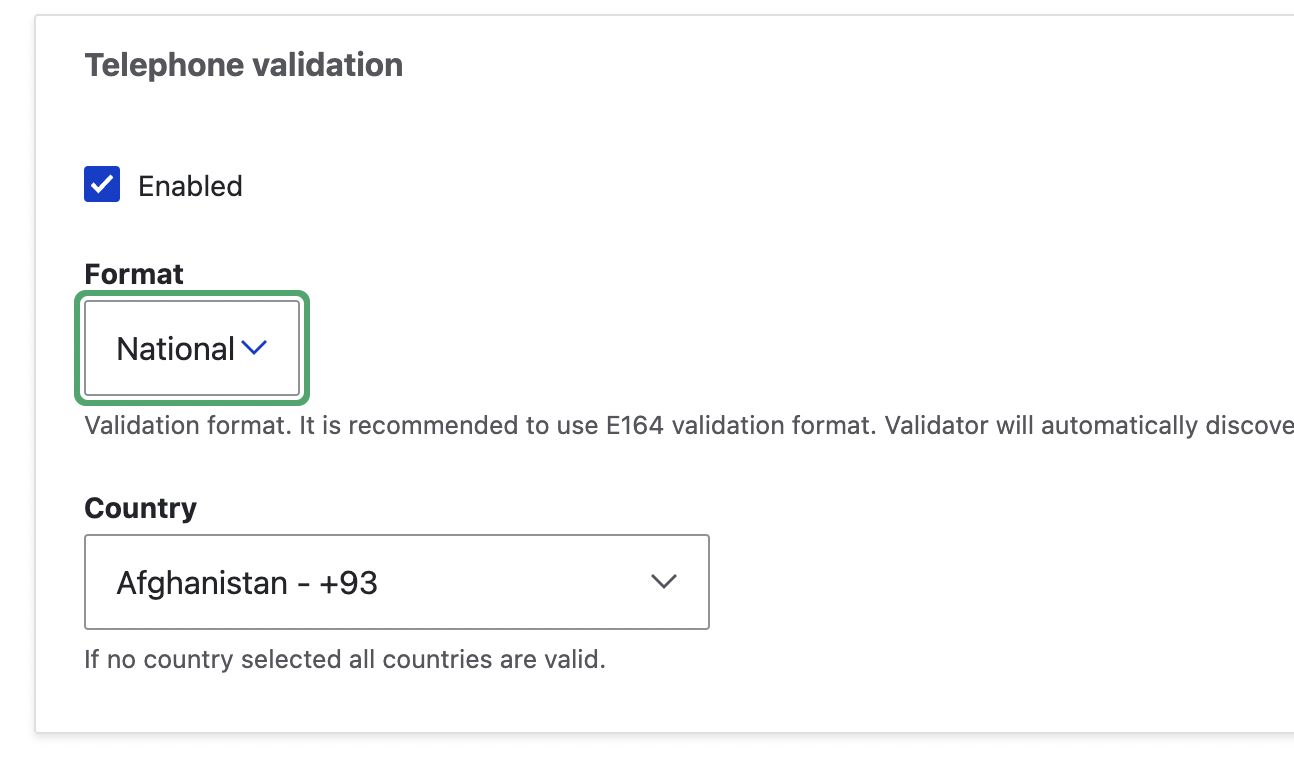The width and height of the screenshot is (1294, 762).
Task: Uncheck the Enabled checkbox
Action: tap(102, 185)
